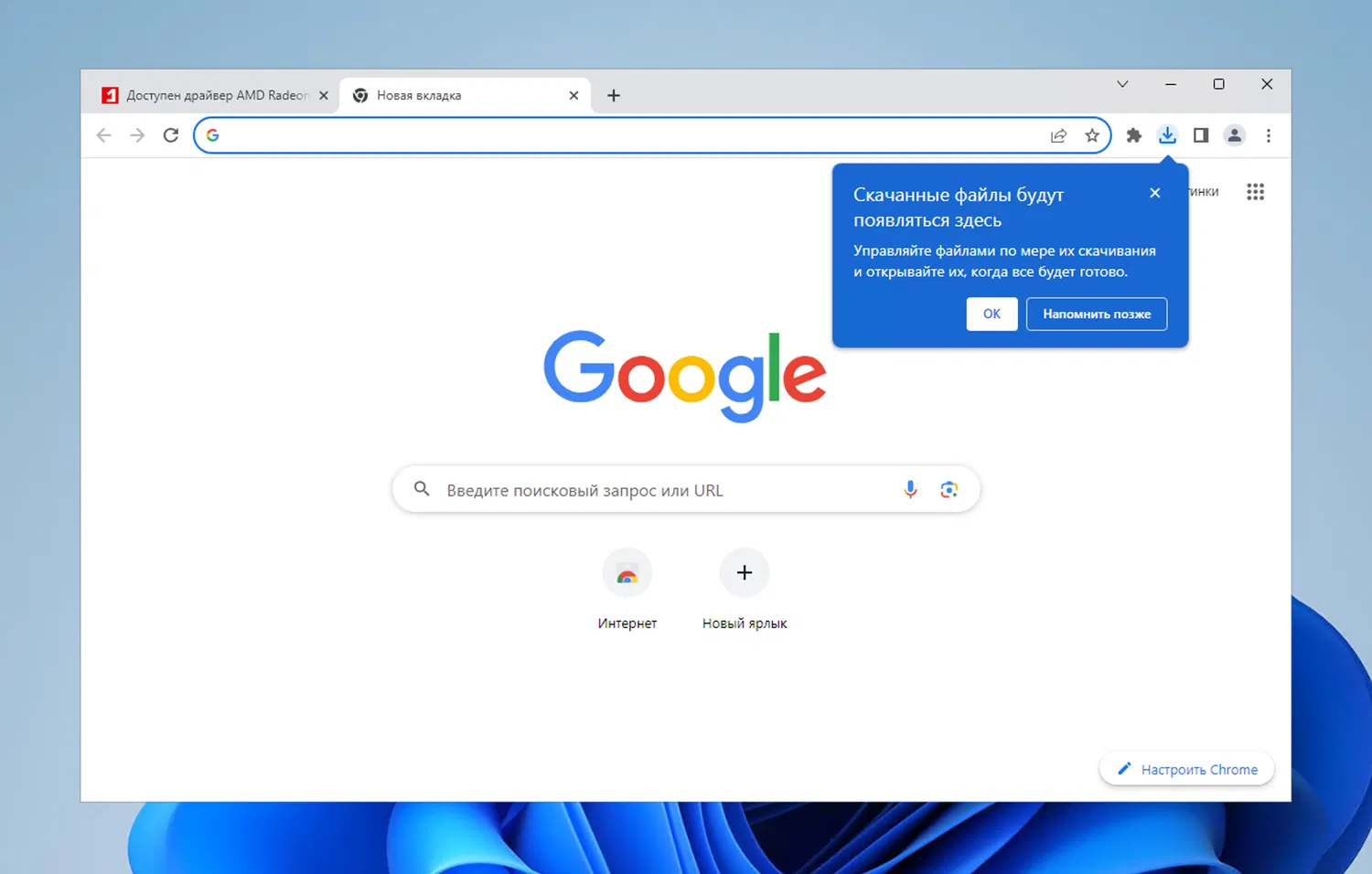Click the forward navigation arrow
This screenshot has width=1372, height=874.
(x=137, y=135)
